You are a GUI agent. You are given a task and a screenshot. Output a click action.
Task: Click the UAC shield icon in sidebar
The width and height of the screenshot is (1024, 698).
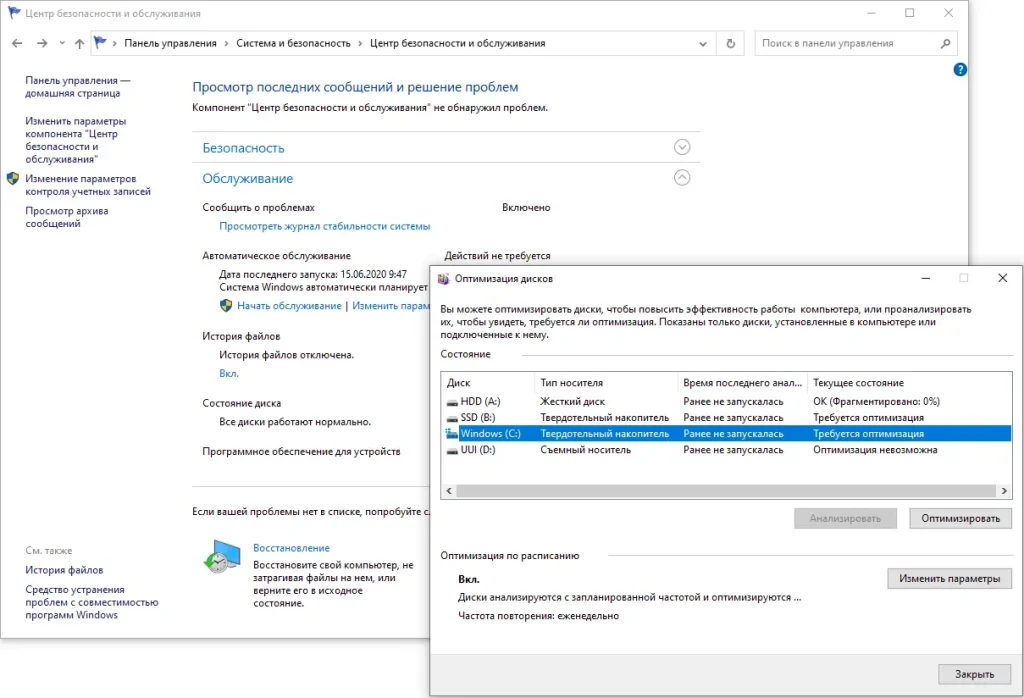(12, 178)
